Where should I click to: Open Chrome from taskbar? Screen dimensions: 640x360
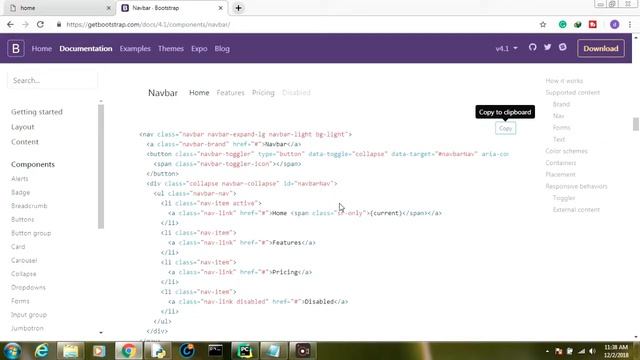point(129,351)
